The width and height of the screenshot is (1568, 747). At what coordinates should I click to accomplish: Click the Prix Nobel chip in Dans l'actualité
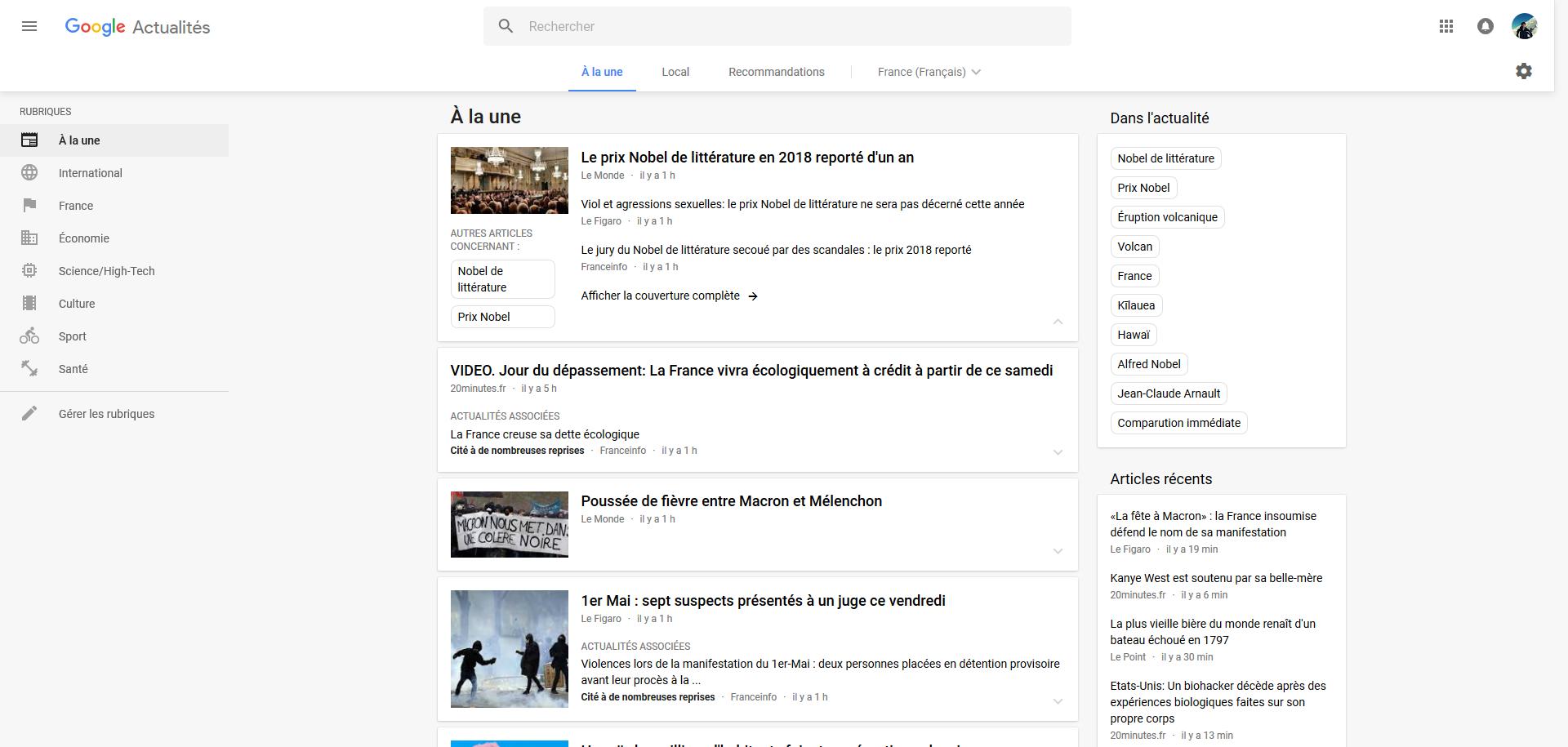coord(1143,188)
